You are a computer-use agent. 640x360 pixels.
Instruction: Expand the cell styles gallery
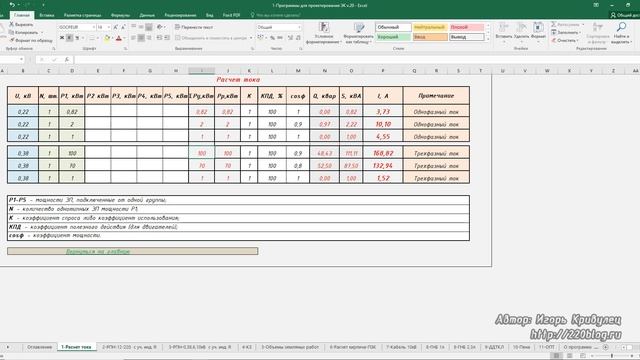click(x=488, y=40)
